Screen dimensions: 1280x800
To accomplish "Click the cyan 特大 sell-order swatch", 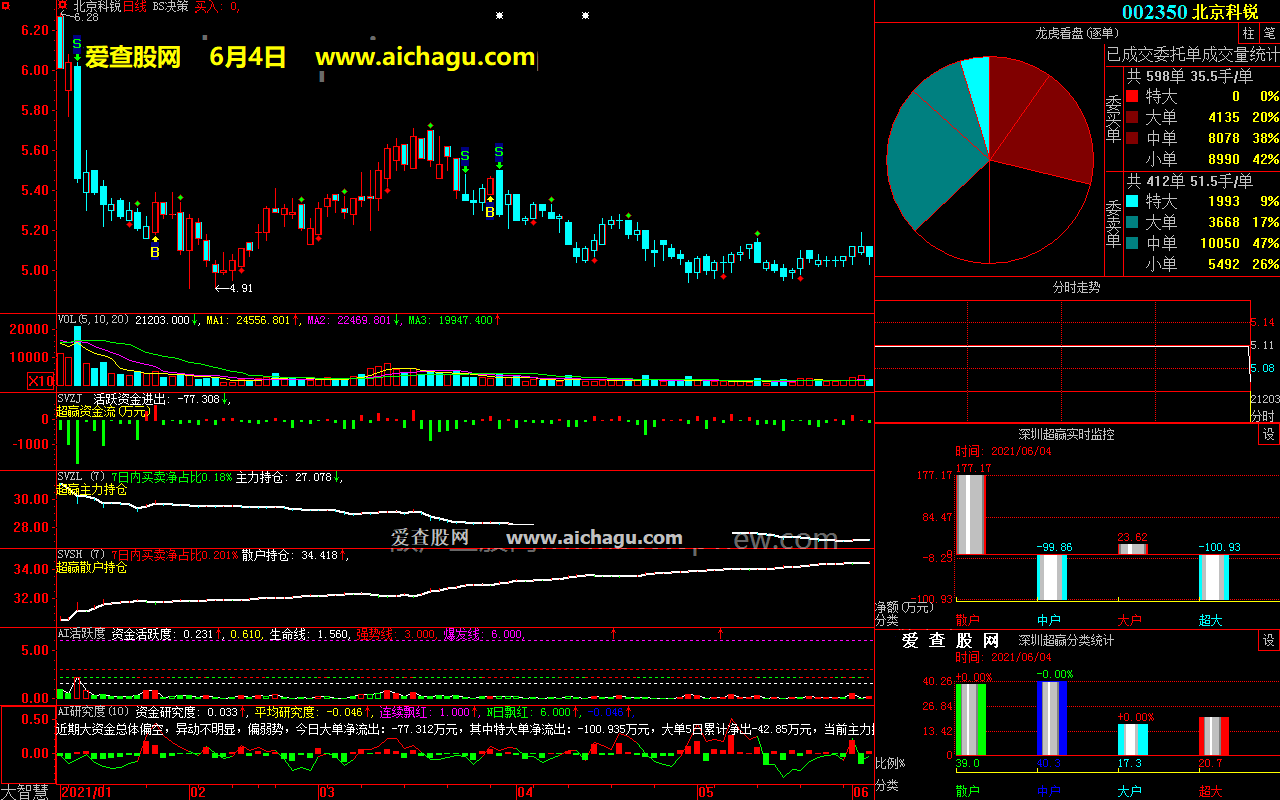I will [1132, 201].
